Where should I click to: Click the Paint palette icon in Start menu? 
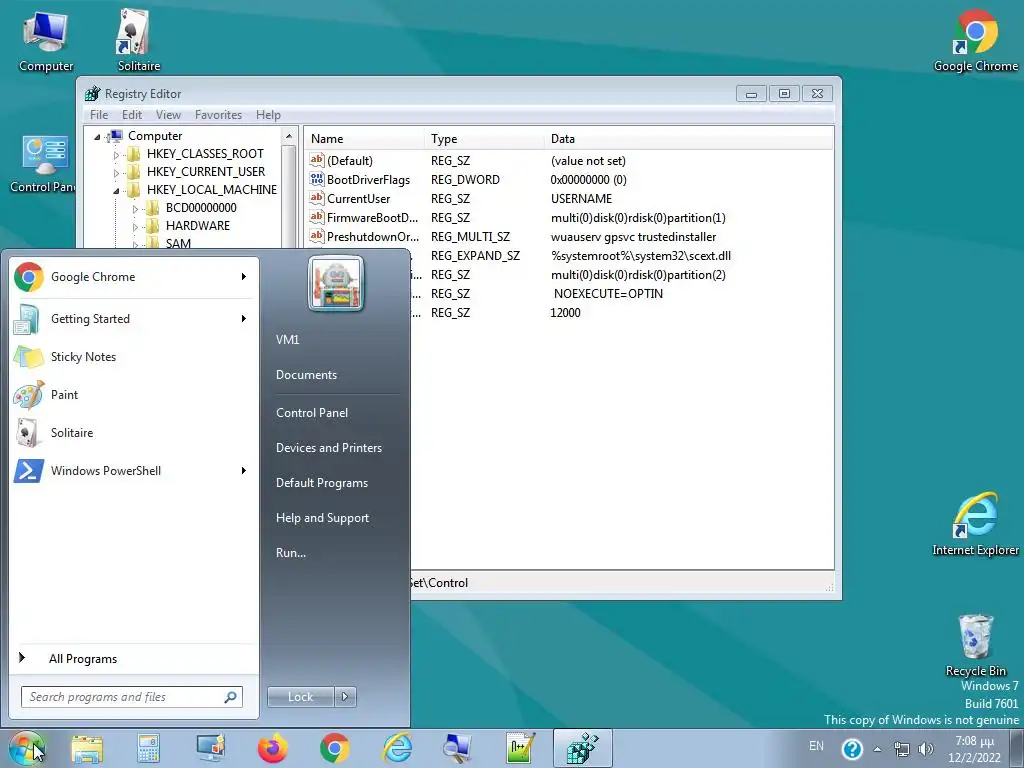click(x=29, y=394)
